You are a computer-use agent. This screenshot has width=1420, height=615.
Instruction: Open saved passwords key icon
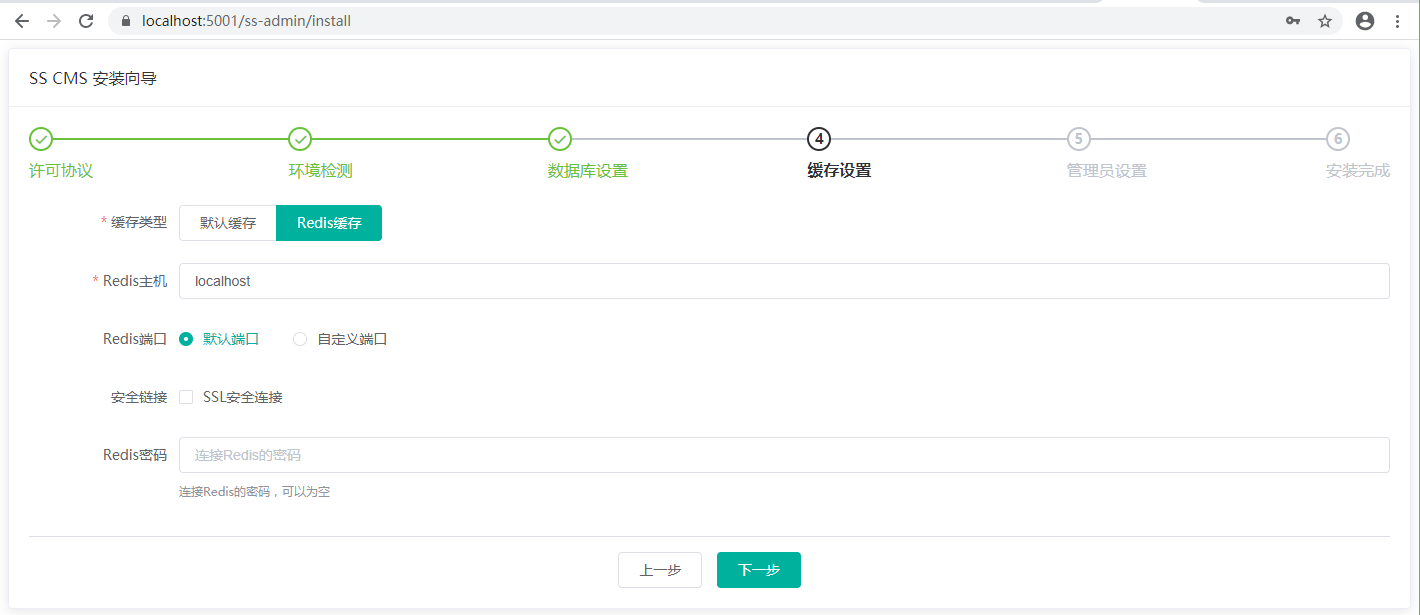coord(1293,21)
